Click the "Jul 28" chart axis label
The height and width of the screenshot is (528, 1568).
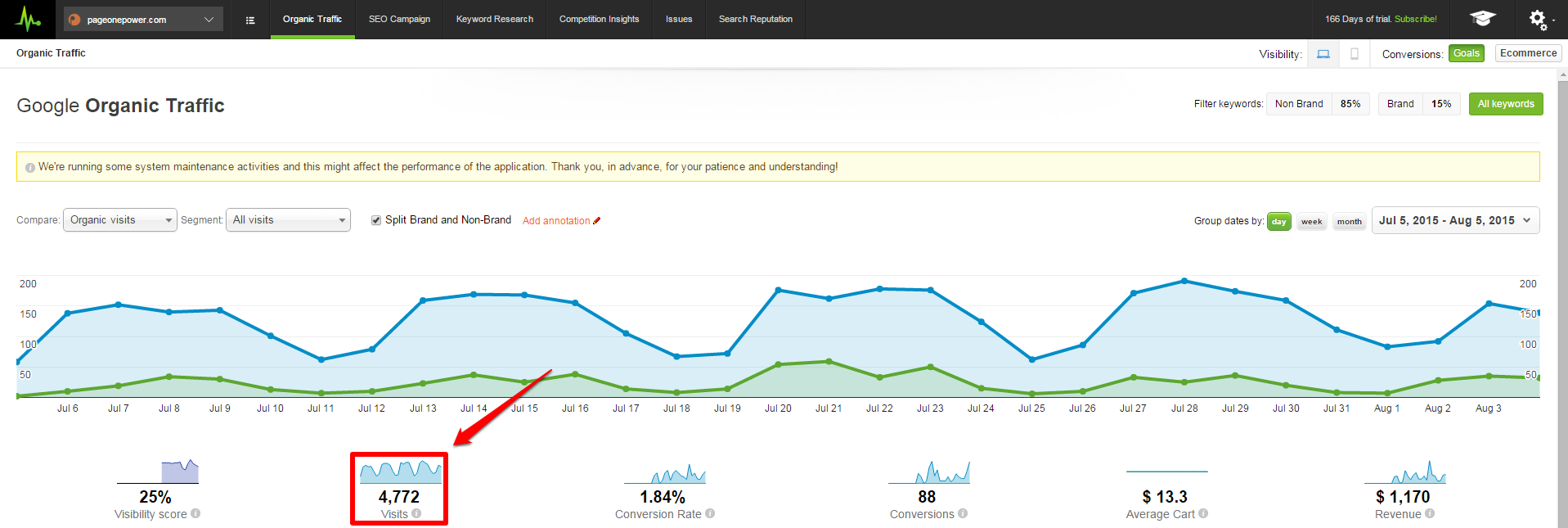click(1184, 408)
